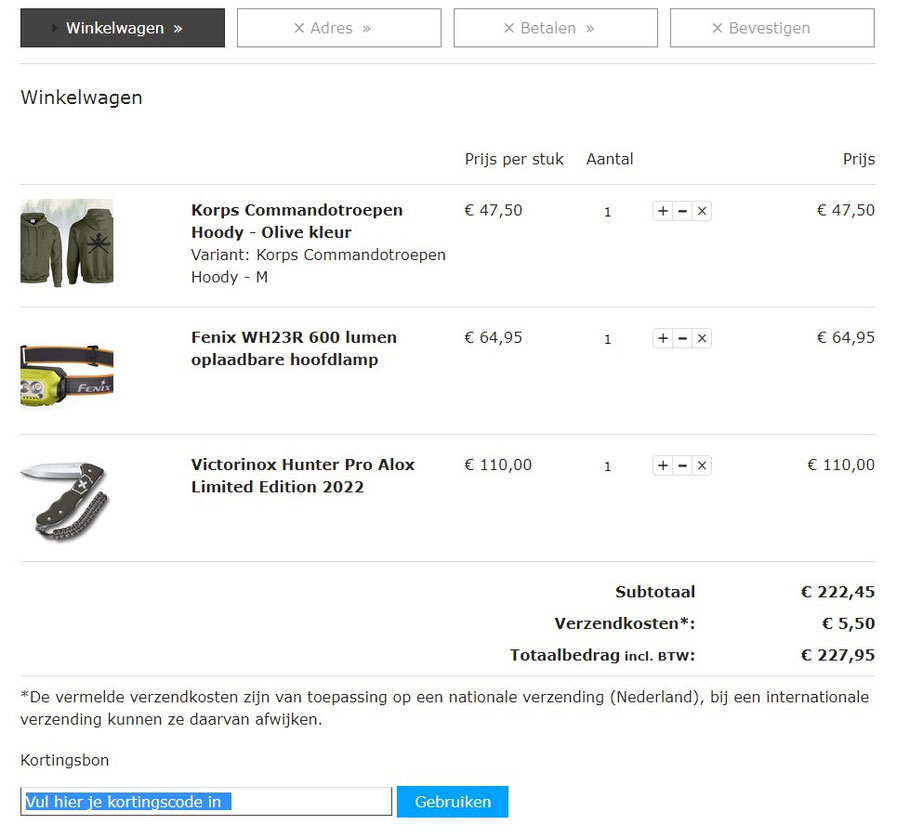This screenshot has width=910, height=838.
Task: Remove Korps Commandotroepen Hoody from cart
Action: pos(702,211)
